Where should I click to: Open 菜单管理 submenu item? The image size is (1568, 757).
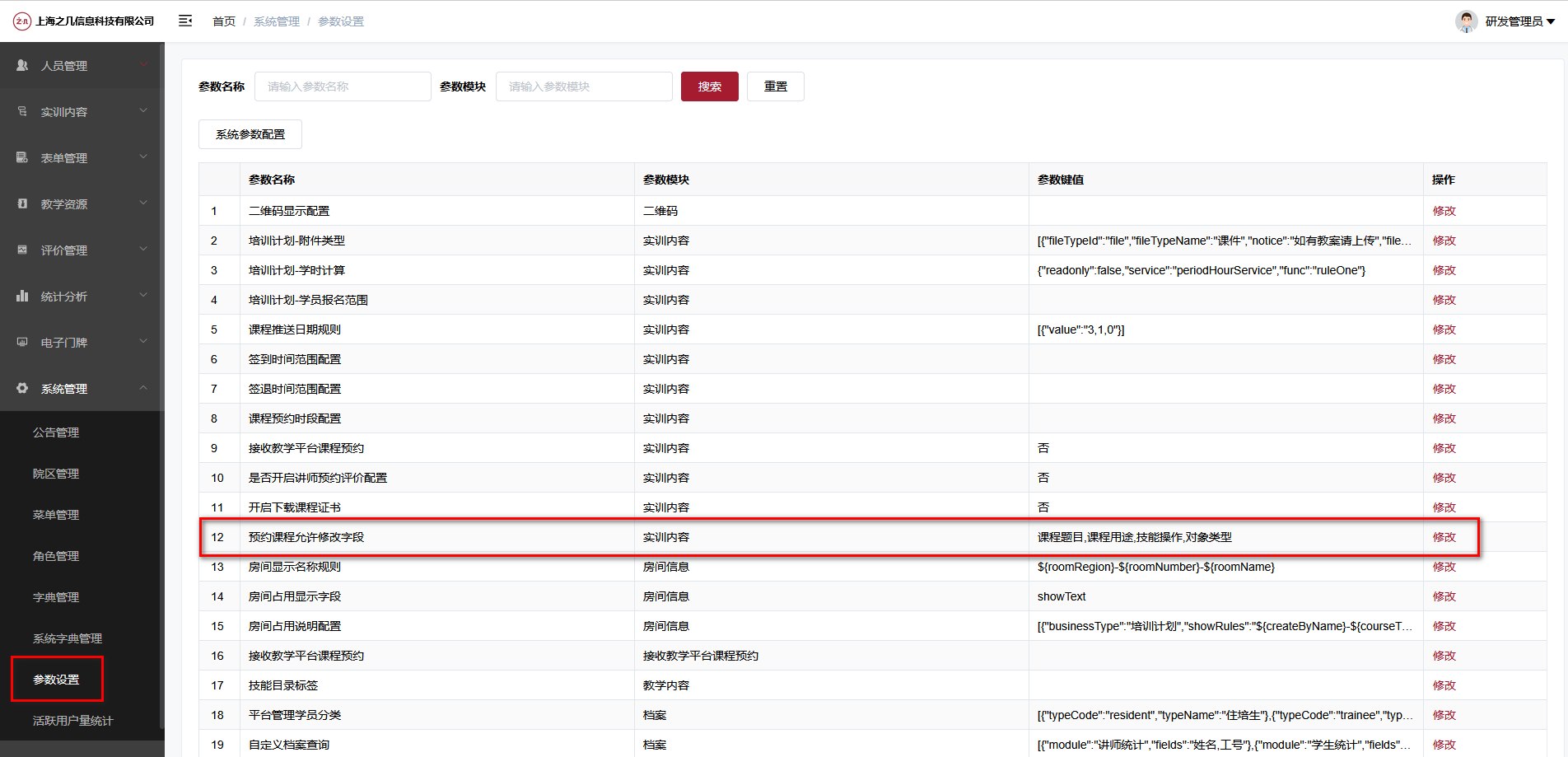pos(56,515)
